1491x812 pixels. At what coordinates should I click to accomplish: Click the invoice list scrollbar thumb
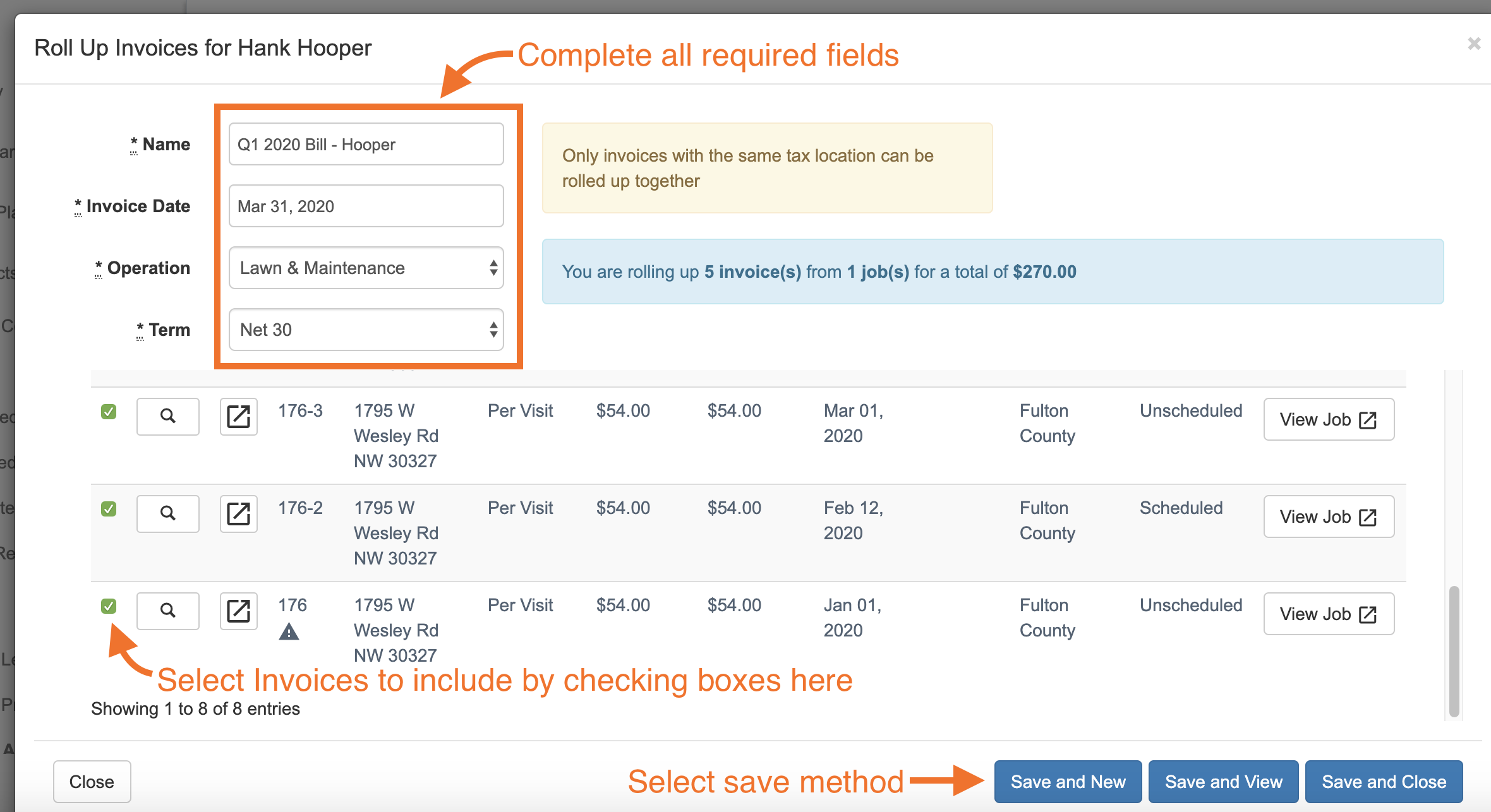(1454, 650)
